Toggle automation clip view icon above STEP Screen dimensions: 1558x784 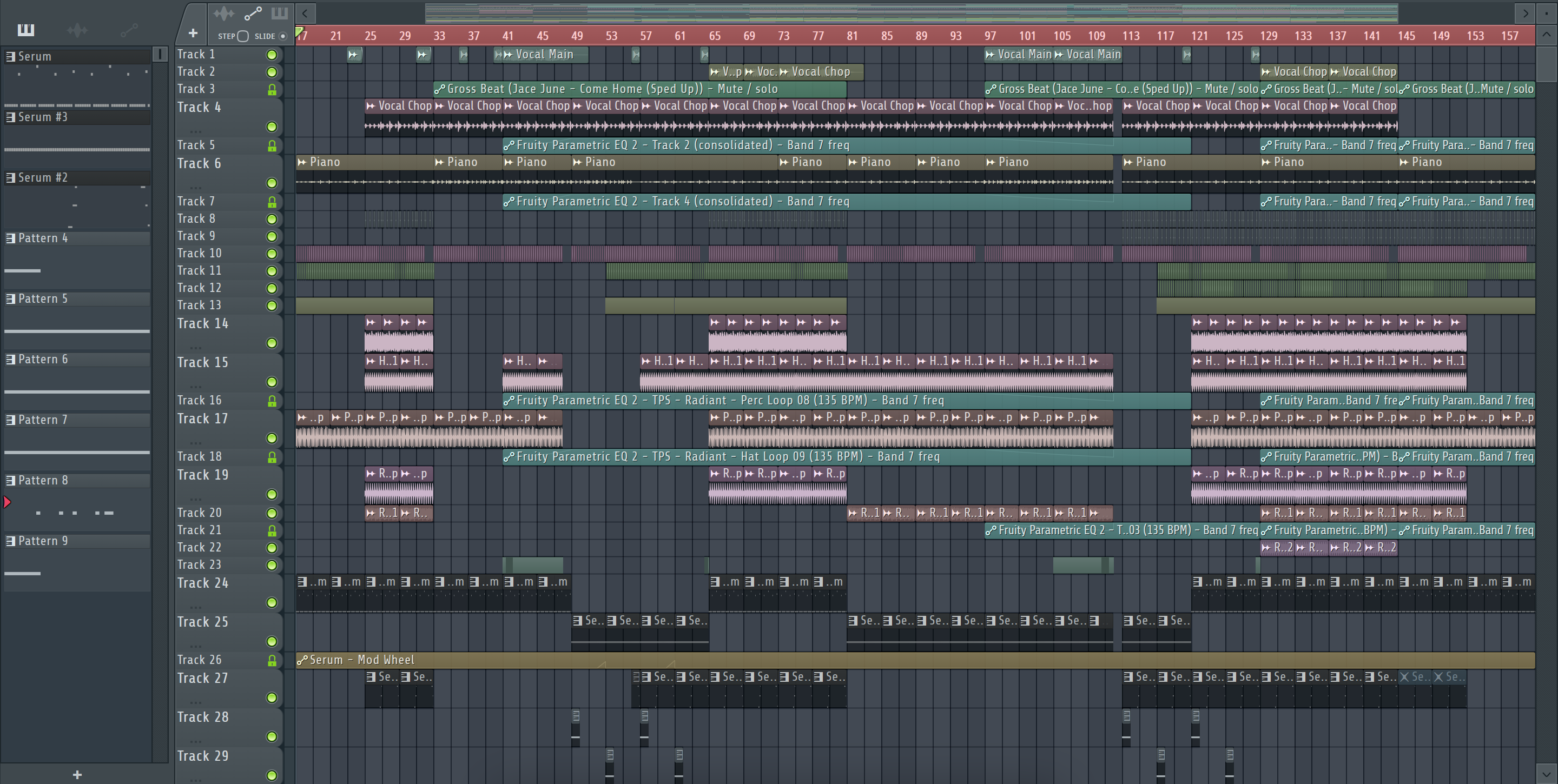(x=253, y=12)
